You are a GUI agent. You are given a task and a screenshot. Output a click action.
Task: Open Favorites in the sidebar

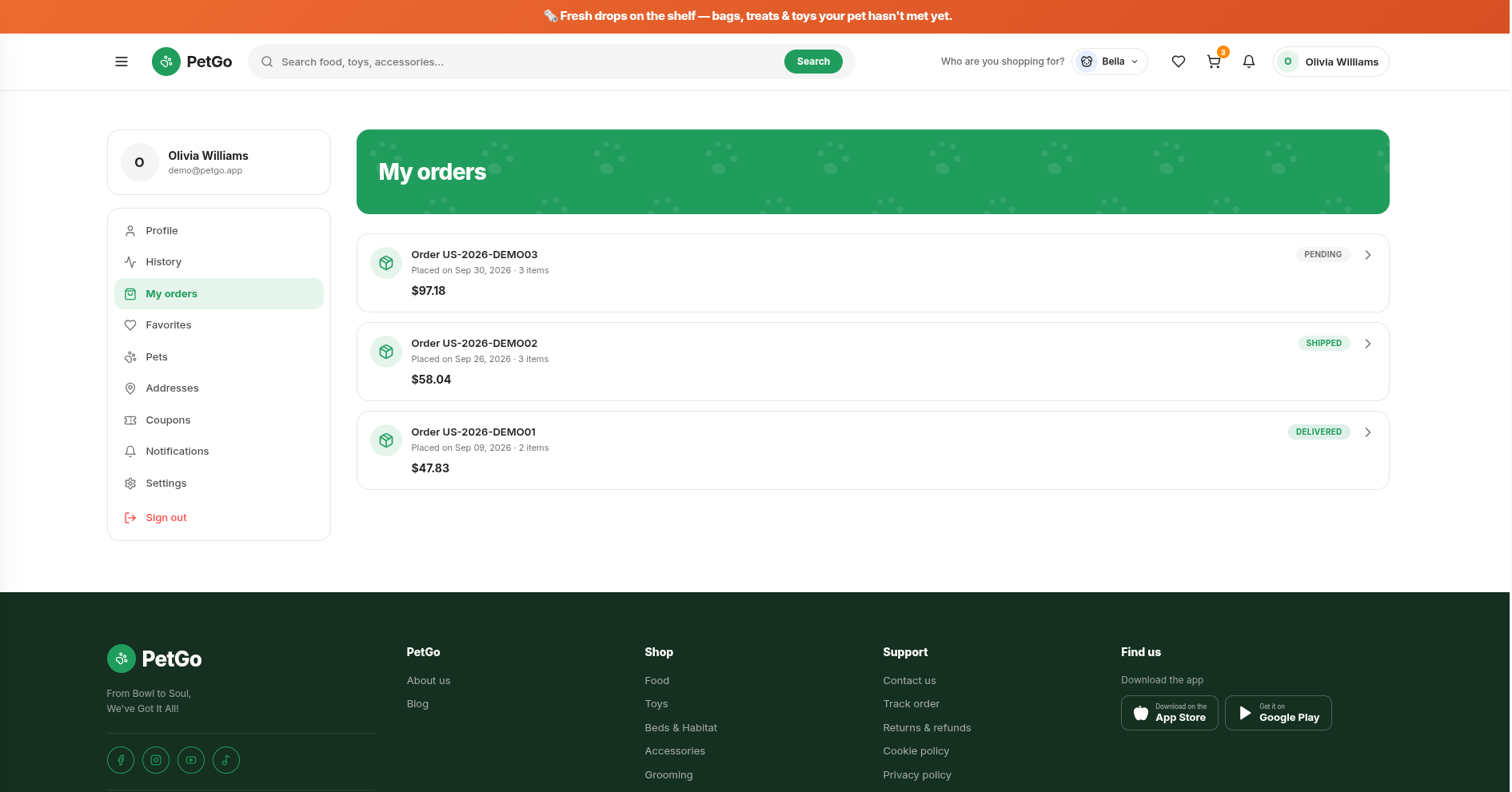[219, 325]
